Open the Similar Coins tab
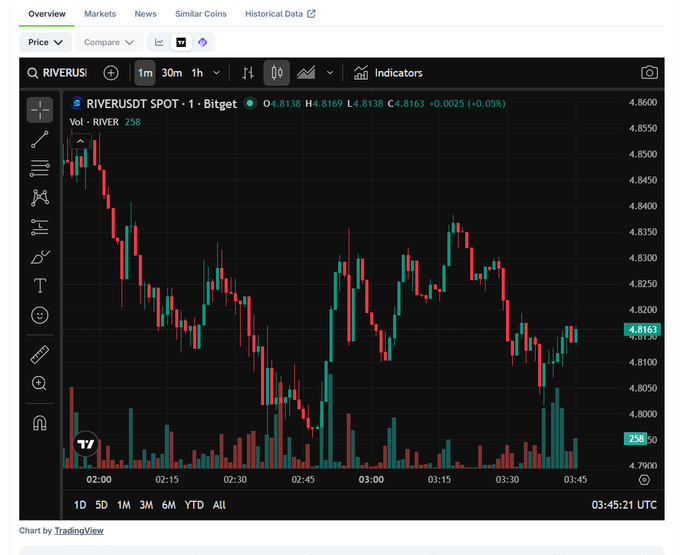Viewport: 680px width, 555px height. (x=201, y=14)
